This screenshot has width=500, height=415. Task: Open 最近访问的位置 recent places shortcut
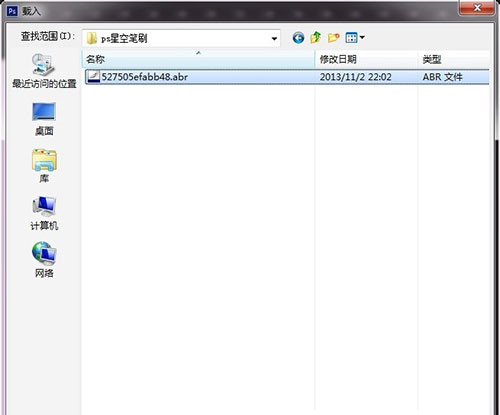click(44, 71)
